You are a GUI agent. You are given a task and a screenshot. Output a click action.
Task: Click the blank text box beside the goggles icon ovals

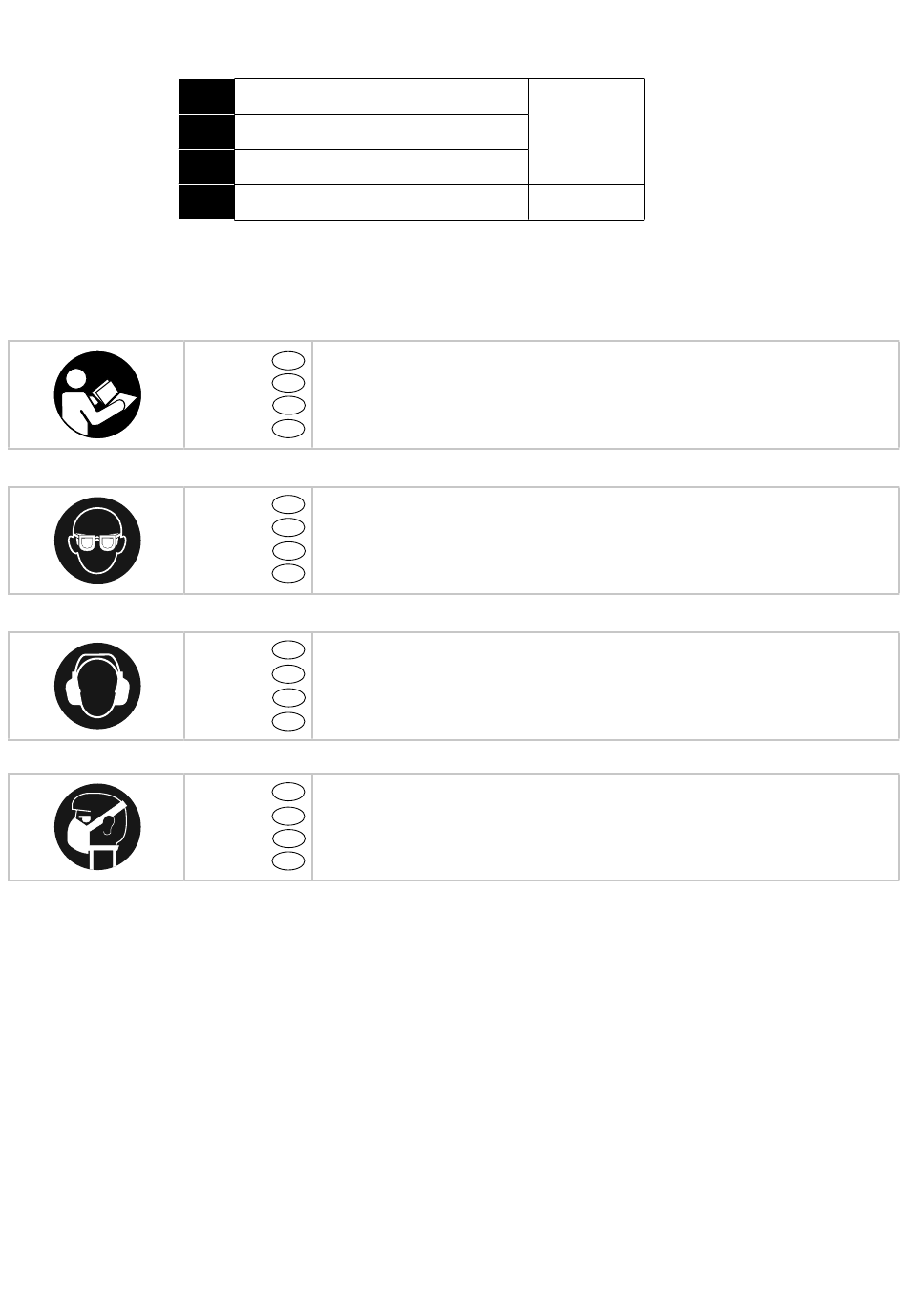click(x=605, y=541)
